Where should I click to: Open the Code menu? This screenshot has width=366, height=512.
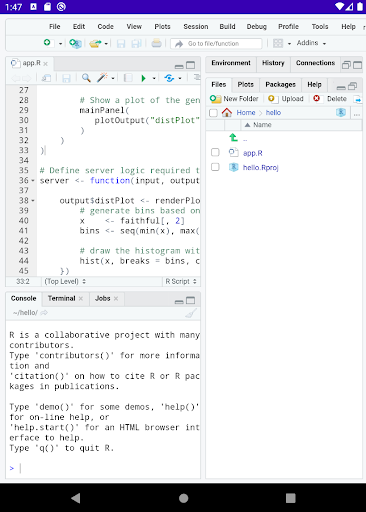tap(106, 27)
